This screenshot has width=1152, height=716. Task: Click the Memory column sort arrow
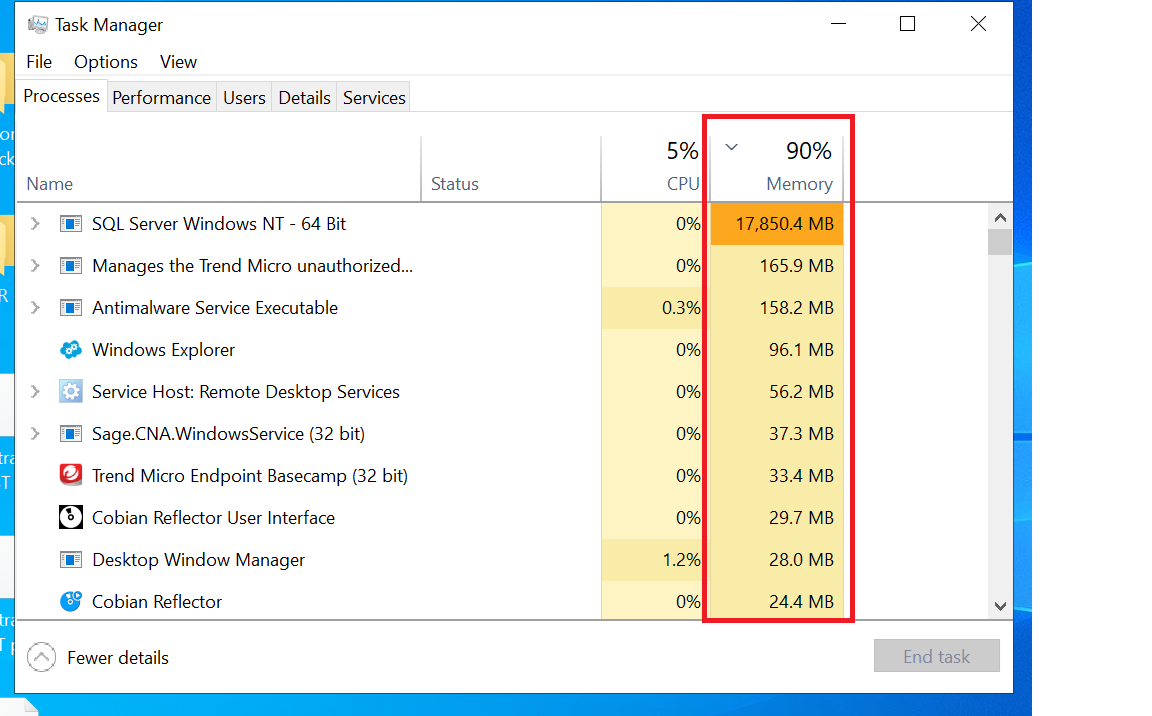point(731,146)
